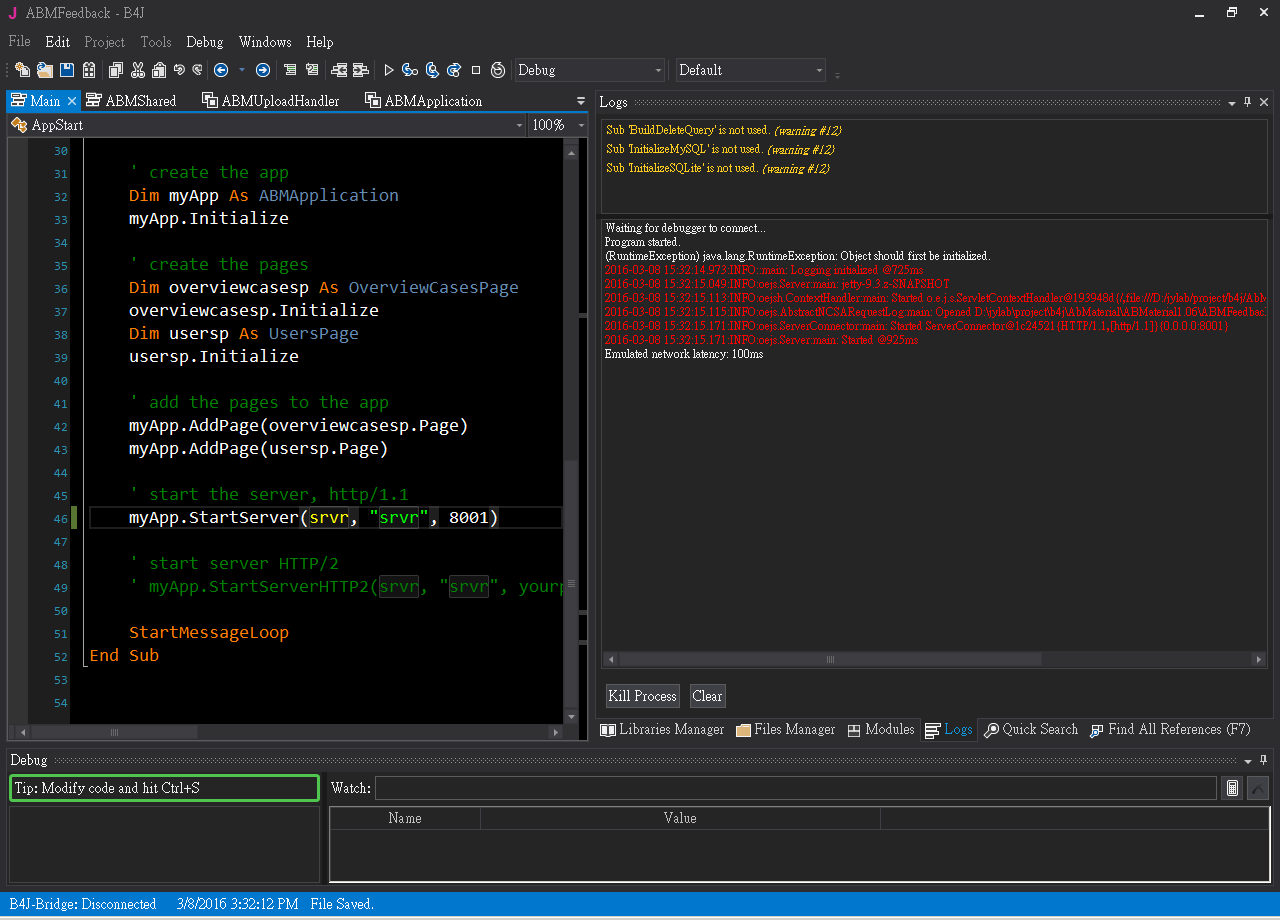Click inside the Watch expression field

(795, 788)
